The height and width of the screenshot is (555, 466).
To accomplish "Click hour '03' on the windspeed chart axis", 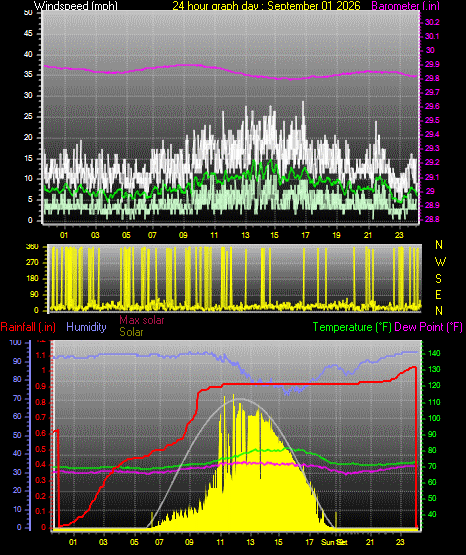I will 95,235.
